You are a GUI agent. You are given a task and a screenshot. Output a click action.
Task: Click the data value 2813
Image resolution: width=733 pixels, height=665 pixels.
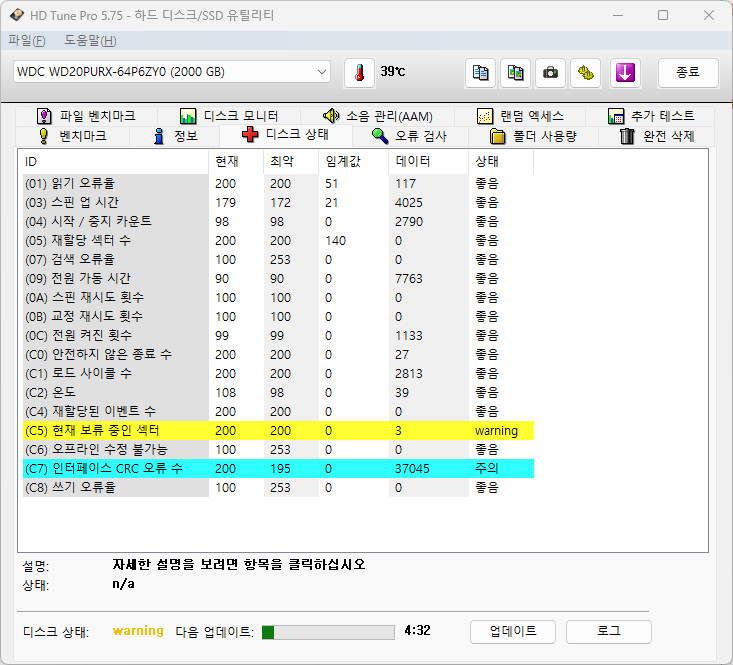coord(409,373)
